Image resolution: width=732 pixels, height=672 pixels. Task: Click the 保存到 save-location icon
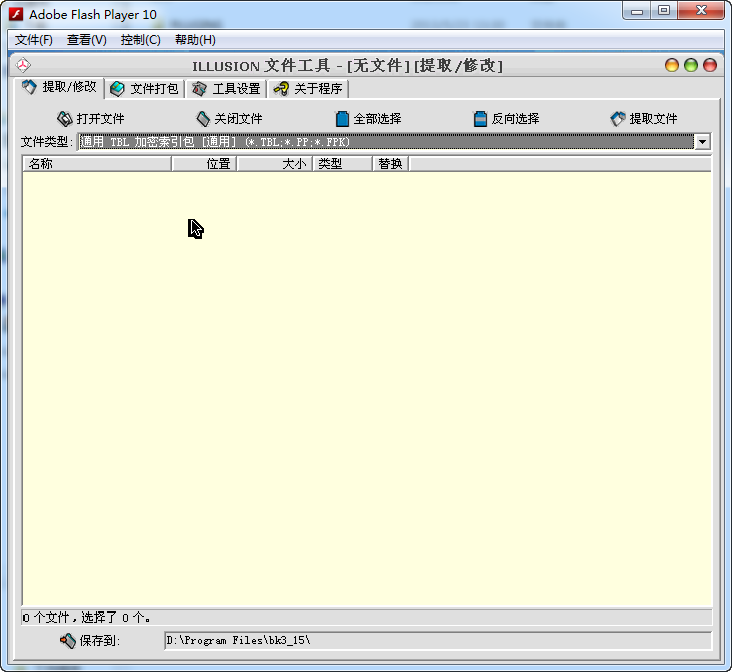tap(68, 641)
